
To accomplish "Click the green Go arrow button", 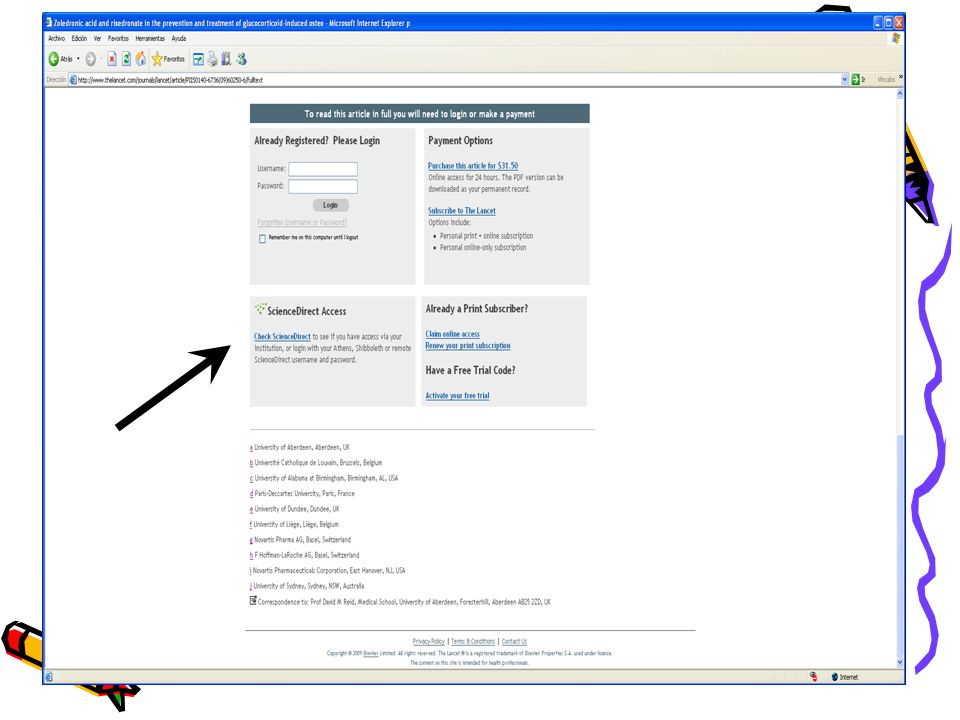I will tap(855, 80).
